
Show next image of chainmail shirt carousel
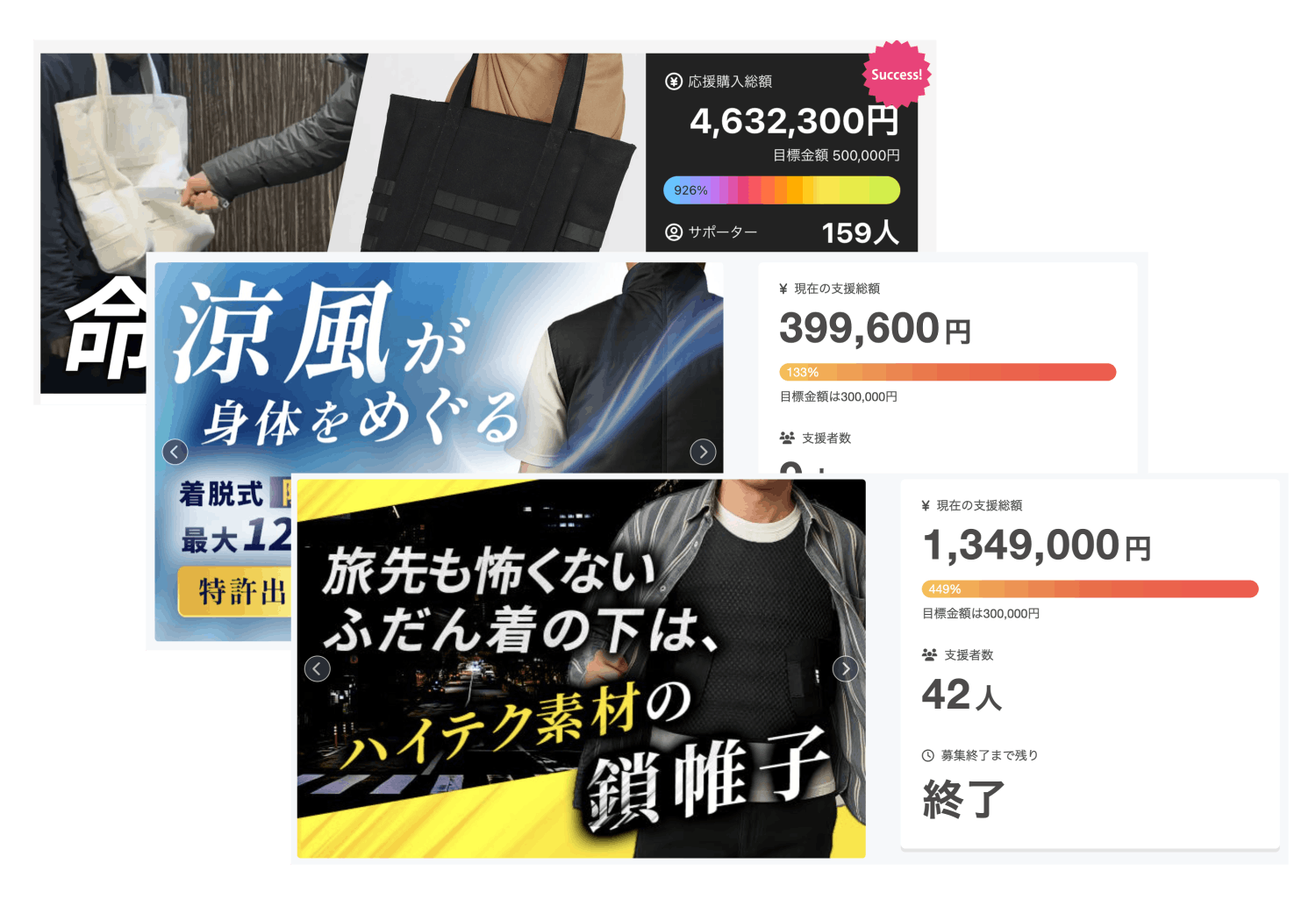coord(845,669)
